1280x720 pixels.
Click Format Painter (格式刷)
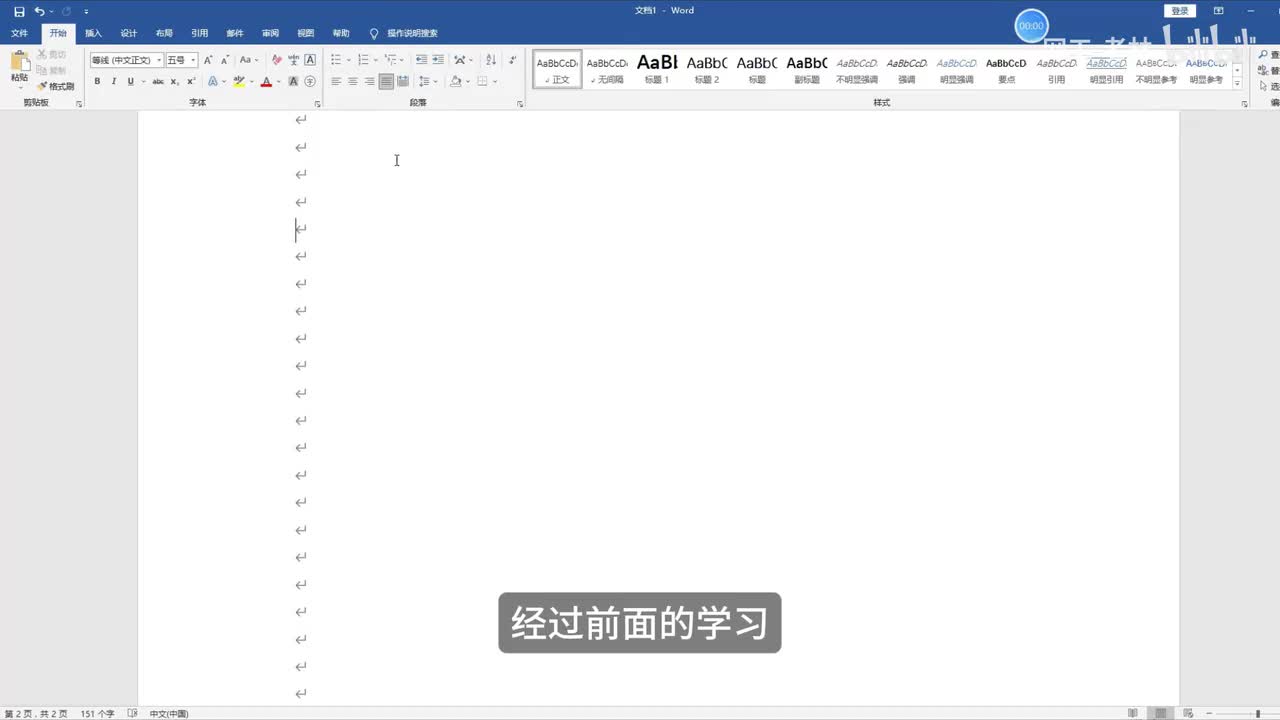[56, 86]
